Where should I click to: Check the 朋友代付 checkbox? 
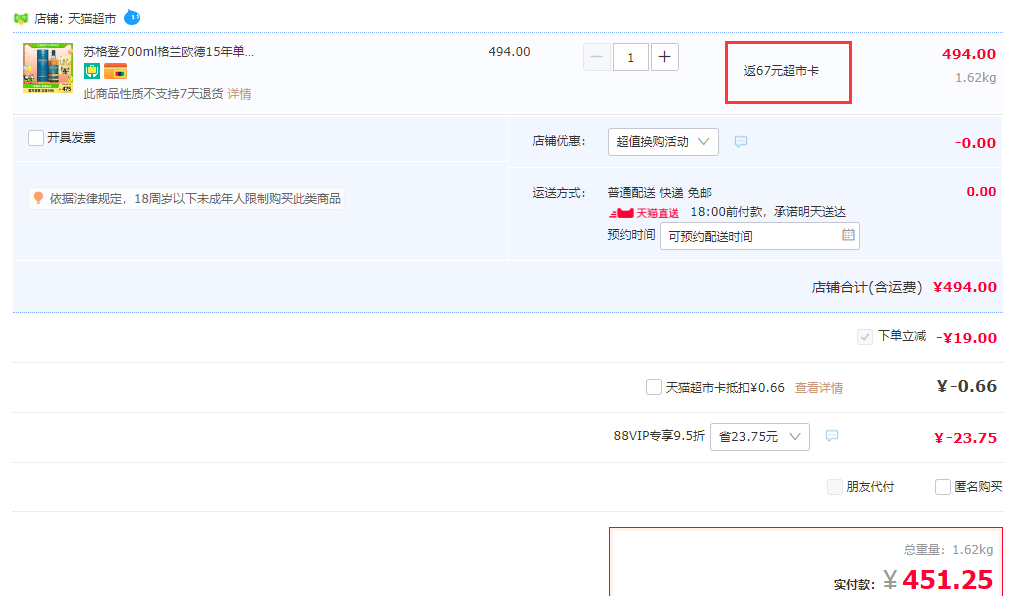(x=835, y=487)
